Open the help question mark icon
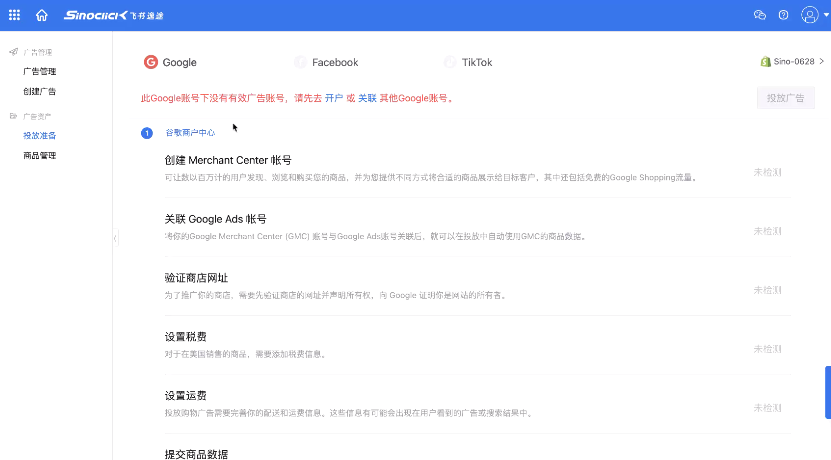This screenshot has height=460, width=831. click(783, 15)
